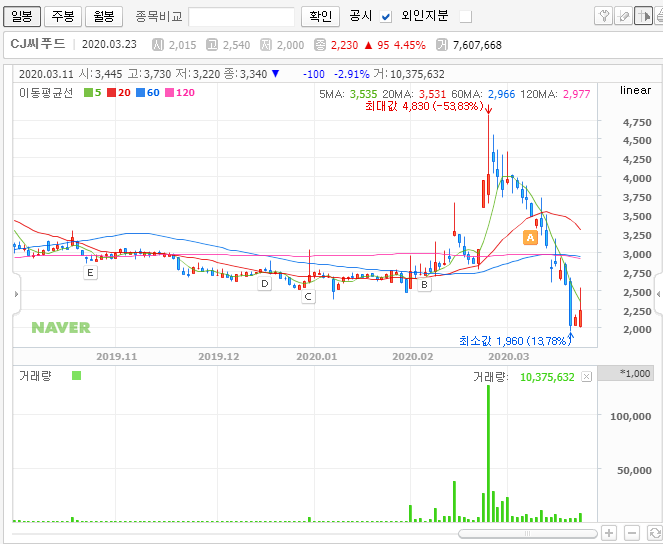Select the drawing eraser tool
Image resolution: width=663 pixels, height=544 pixels.
tap(623, 16)
